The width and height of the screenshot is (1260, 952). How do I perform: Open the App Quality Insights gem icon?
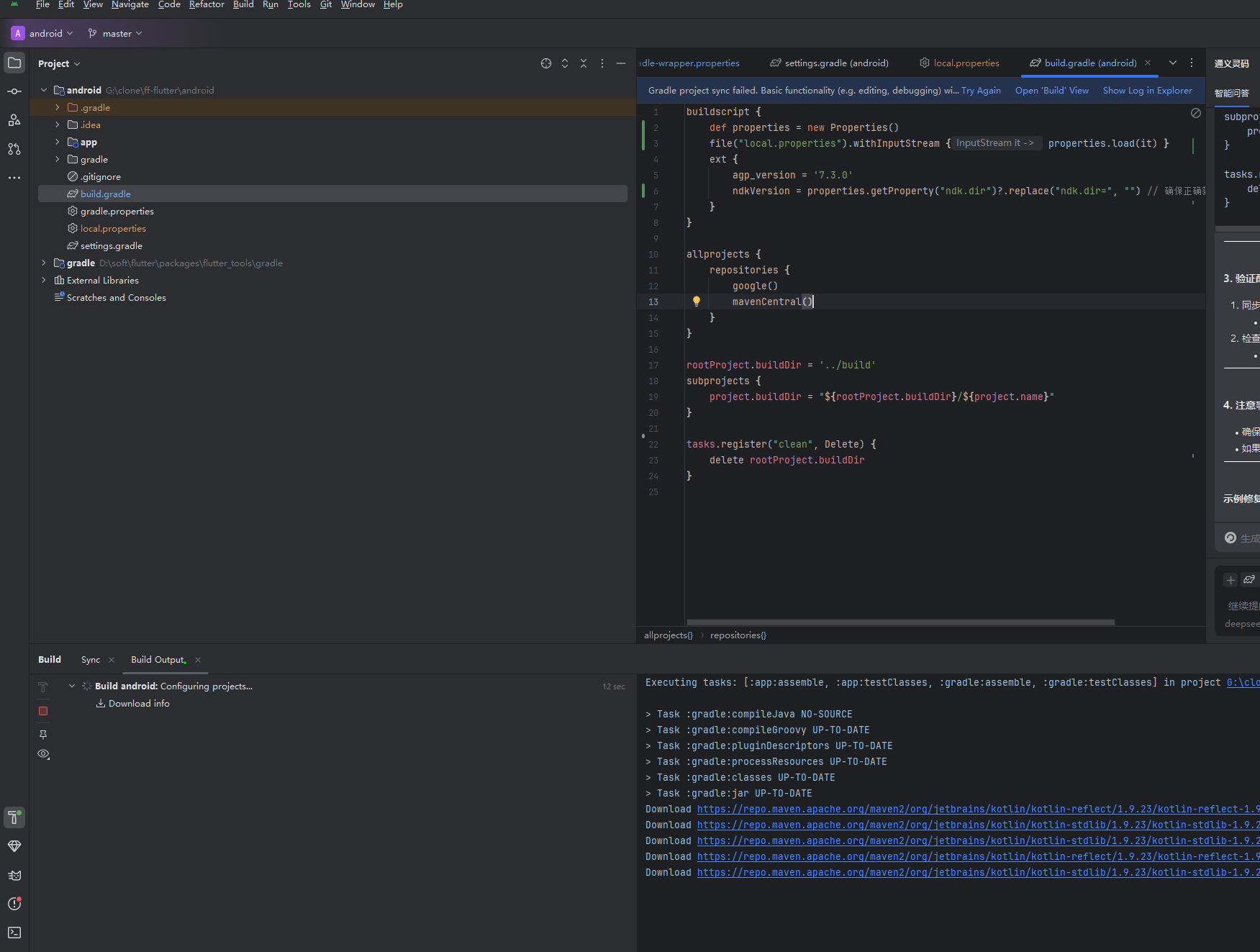click(x=14, y=846)
